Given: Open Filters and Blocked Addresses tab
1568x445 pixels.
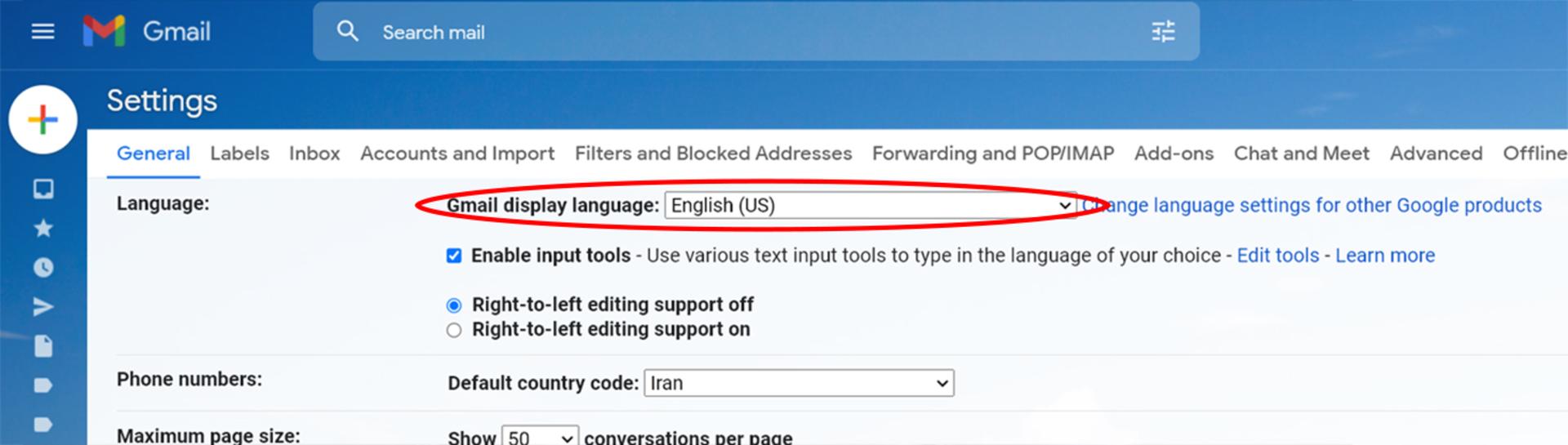Looking at the screenshot, I should click(x=713, y=154).
